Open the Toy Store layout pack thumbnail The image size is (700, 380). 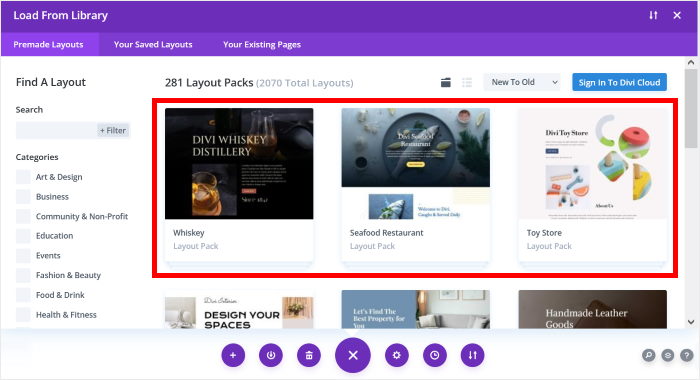click(x=592, y=163)
